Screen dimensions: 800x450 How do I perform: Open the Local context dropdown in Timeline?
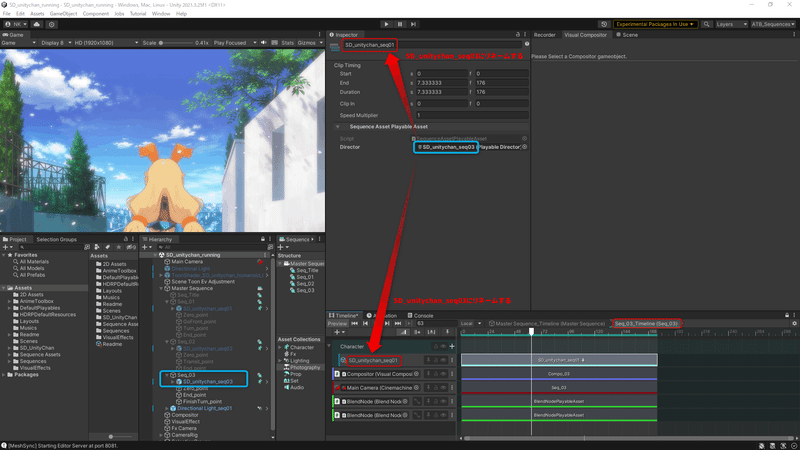(x=471, y=323)
